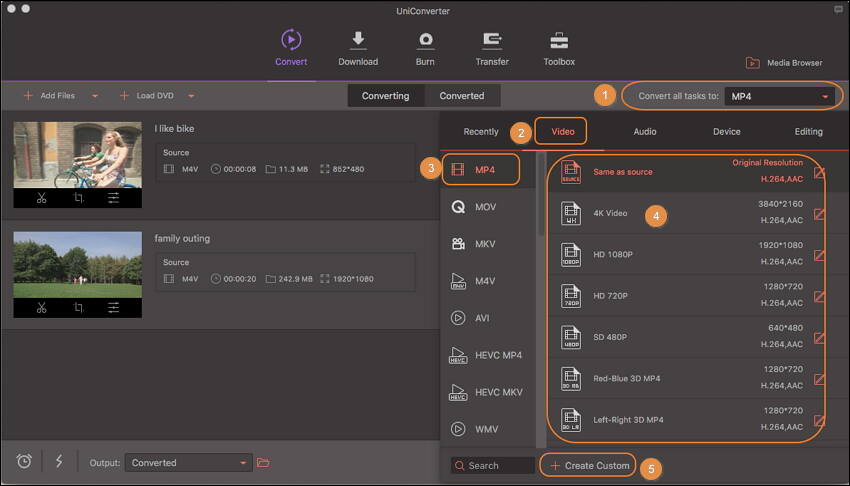Select the Video format tab
The height and width of the screenshot is (486, 850).
click(x=563, y=132)
